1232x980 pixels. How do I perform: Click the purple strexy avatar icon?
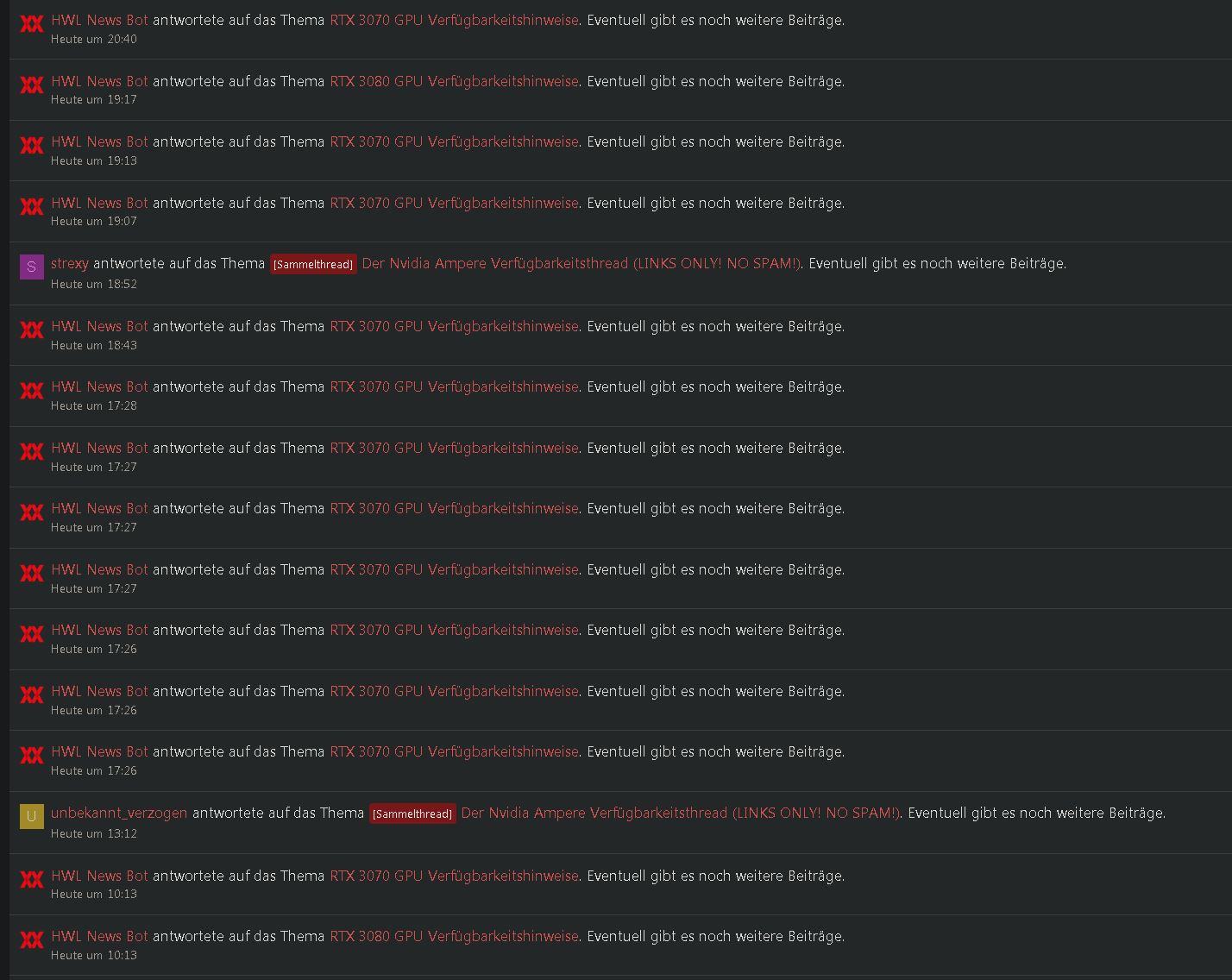click(32, 267)
